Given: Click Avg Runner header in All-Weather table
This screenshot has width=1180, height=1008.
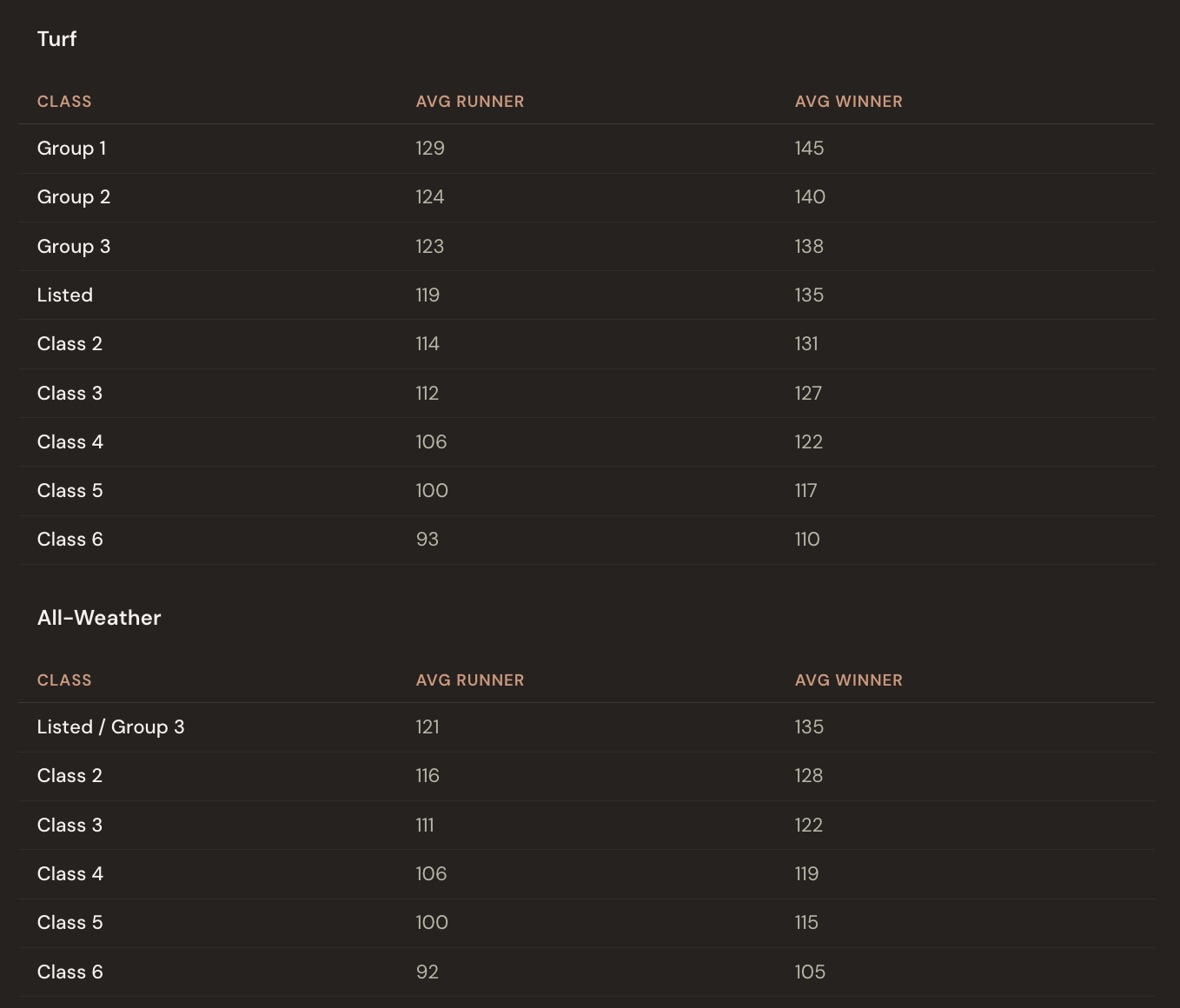Looking at the screenshot, I should 469,680.
